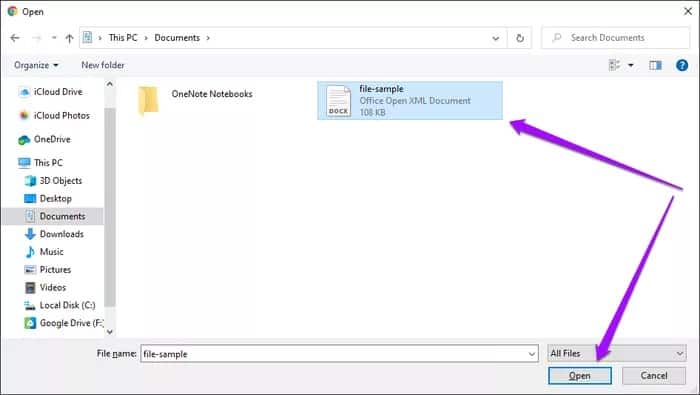Toggle the preview pane

(655, 66)
